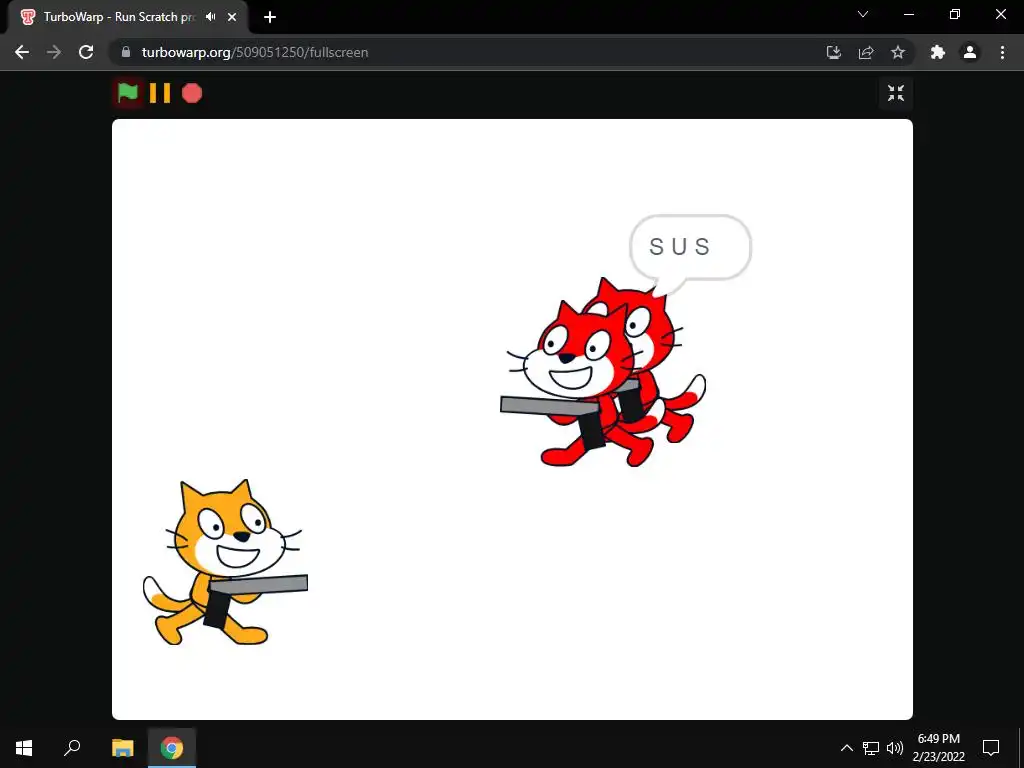Show hidden system tray icons
This screenshot has height=768, width=1024.
[x=846, y=748]
